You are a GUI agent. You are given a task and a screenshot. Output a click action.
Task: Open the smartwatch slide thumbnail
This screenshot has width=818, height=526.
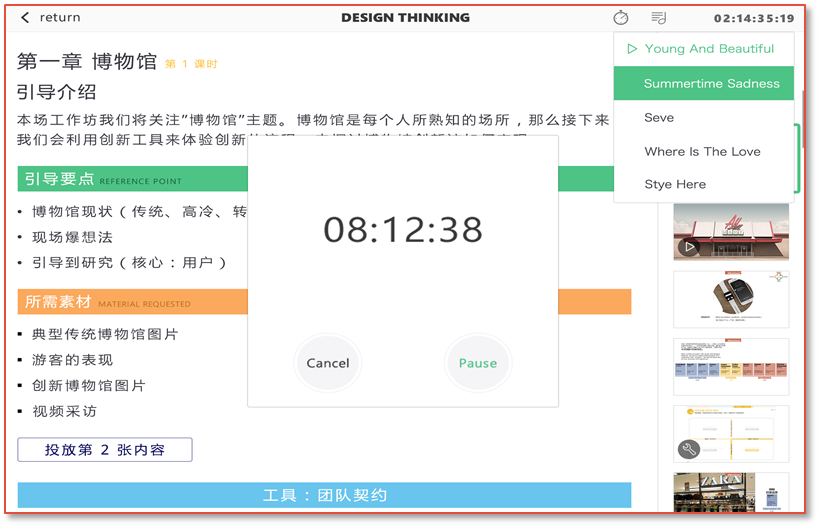[x=730, y=299]
